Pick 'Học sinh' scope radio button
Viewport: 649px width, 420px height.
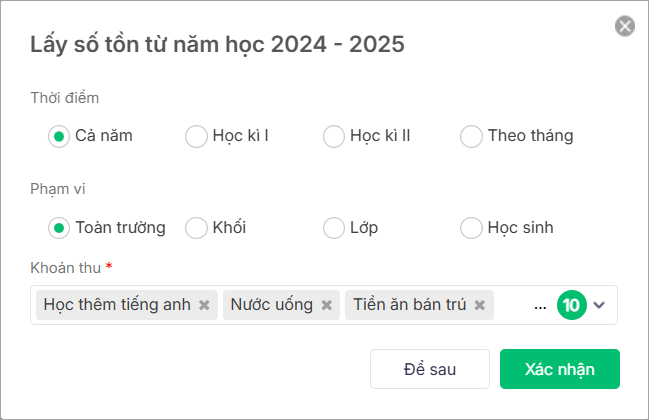pyautogui.click(x=471, y=228)
